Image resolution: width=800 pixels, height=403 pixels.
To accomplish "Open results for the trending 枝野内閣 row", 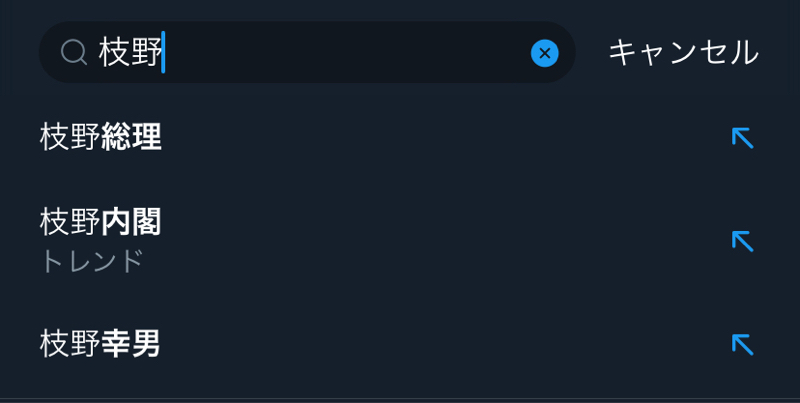I will pyautogui.click(x=300, y=240).
